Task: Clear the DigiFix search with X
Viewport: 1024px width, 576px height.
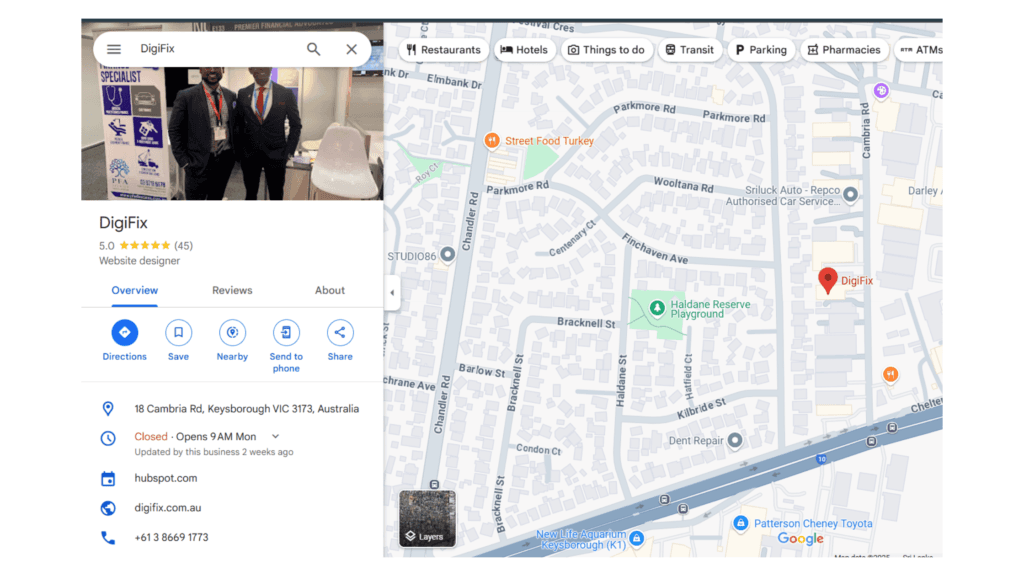Action: (351, 49)
